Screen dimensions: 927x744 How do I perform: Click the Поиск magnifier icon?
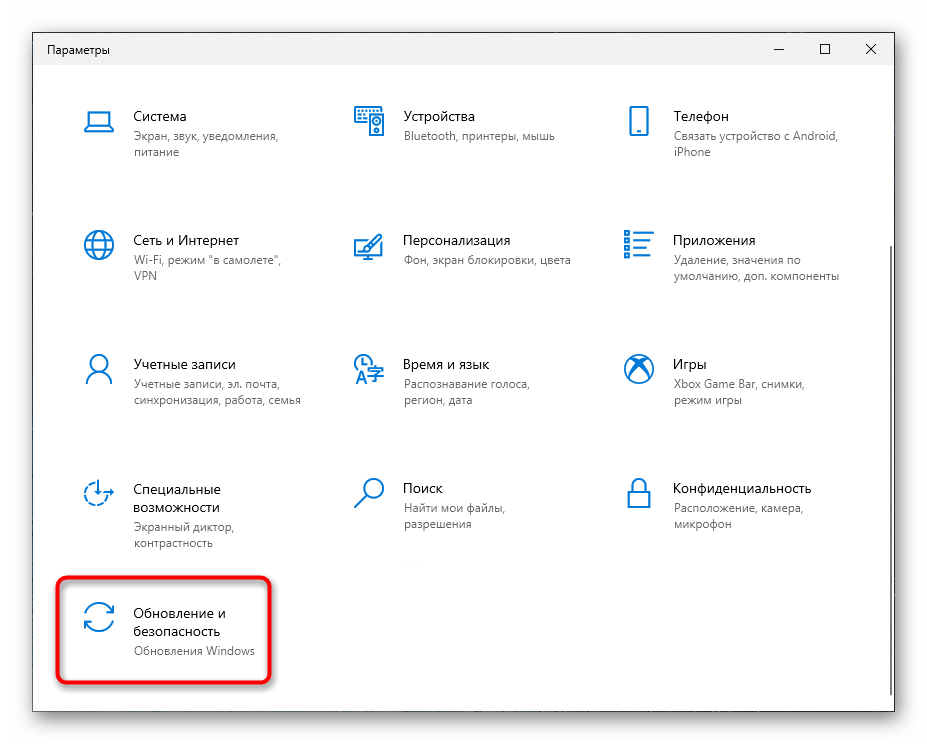point(369,493)
